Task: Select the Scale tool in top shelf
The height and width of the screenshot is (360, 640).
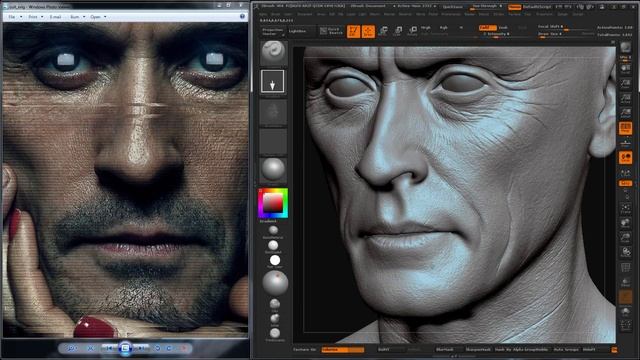Action: pos(398,31)
